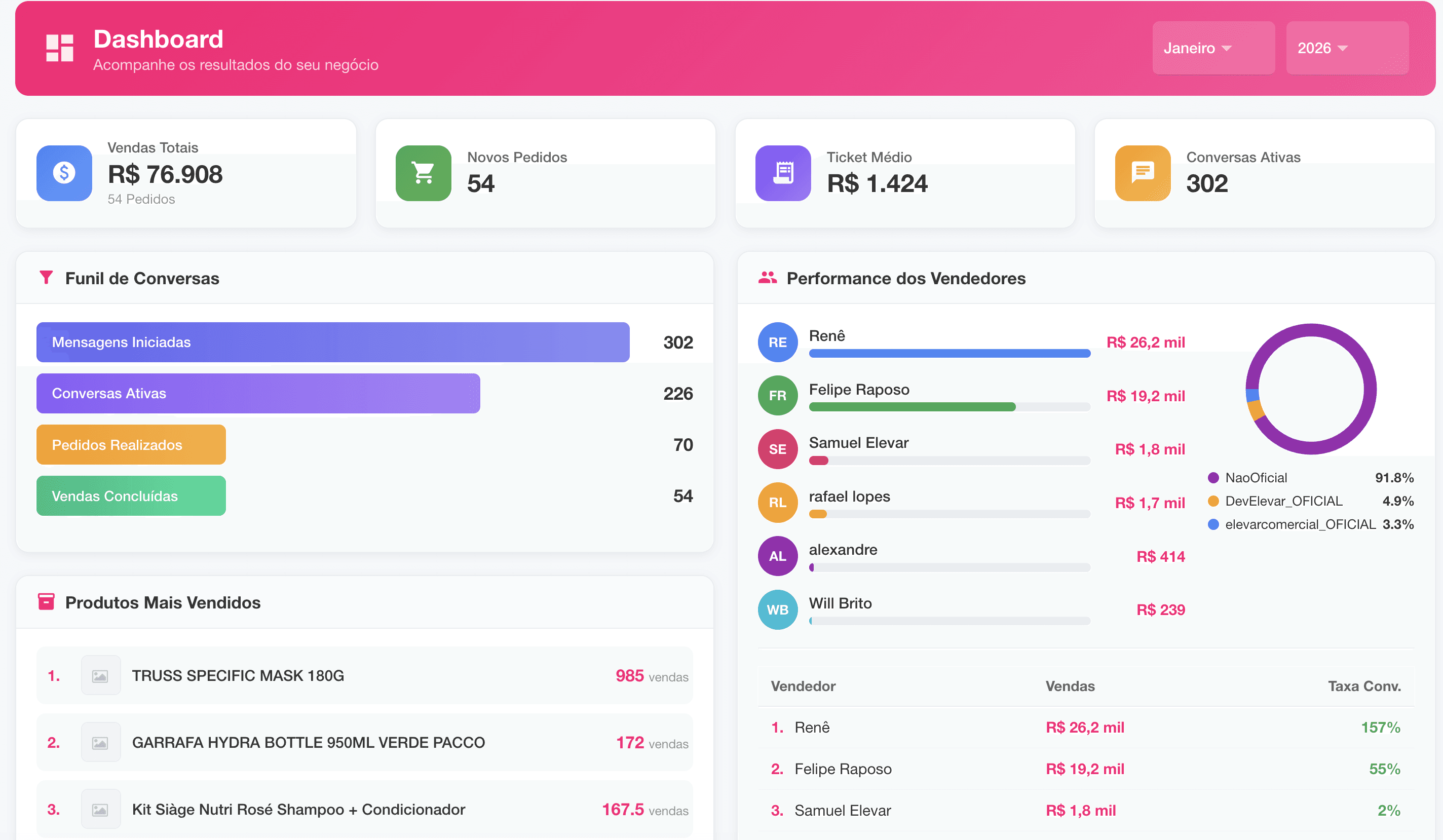Click the orange chat Conversas Ativas icon
This screenshot has width=1443, height=840.
point(1143,173)
